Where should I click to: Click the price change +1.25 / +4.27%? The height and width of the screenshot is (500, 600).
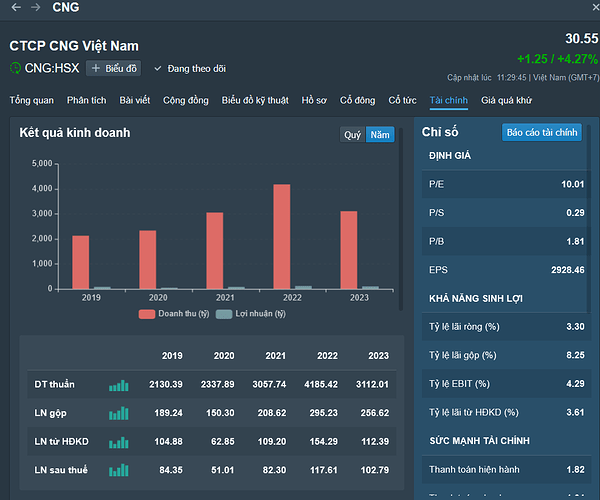pyautogui.click(x=557, y=59)
